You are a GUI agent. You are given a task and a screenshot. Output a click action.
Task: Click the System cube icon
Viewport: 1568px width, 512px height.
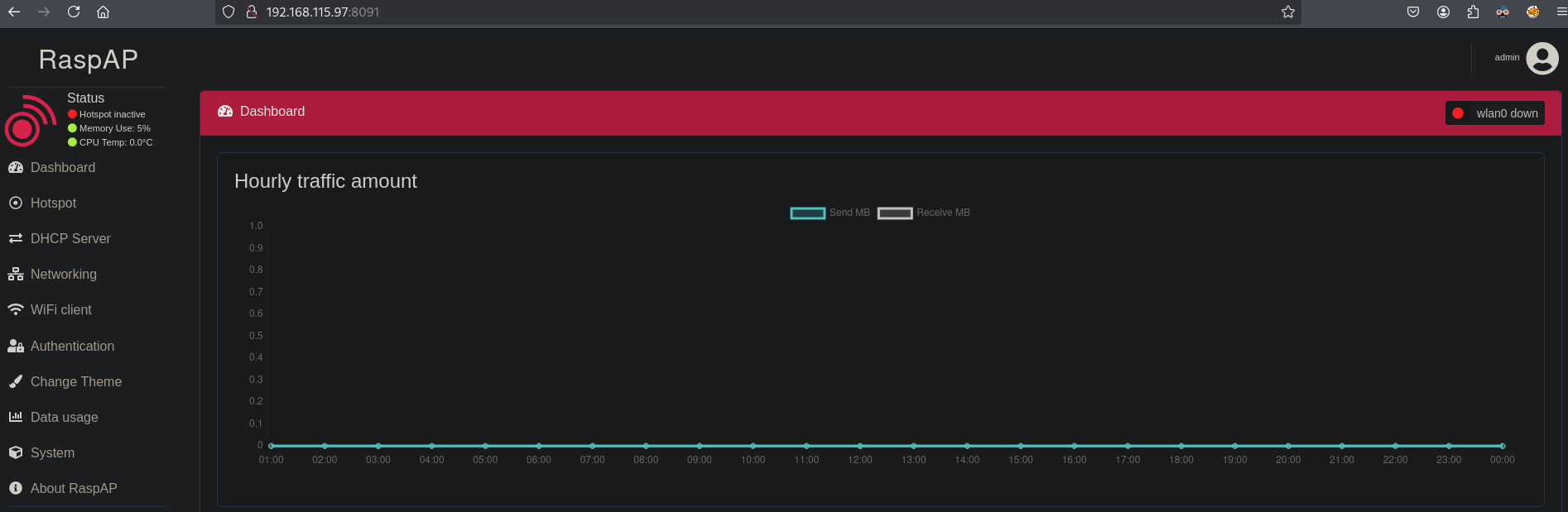[16, 452]
